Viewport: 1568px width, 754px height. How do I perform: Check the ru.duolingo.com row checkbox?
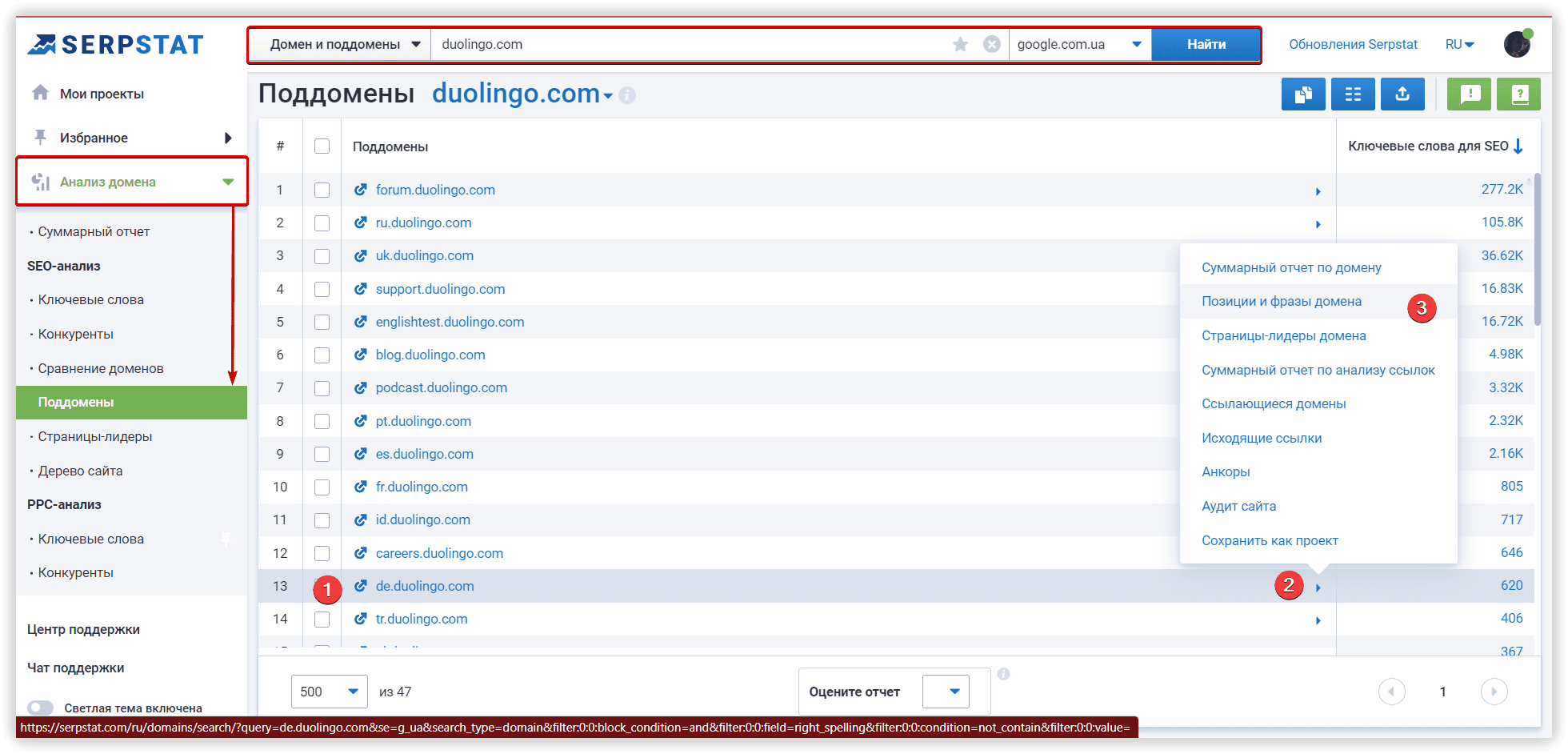(322, 223)
